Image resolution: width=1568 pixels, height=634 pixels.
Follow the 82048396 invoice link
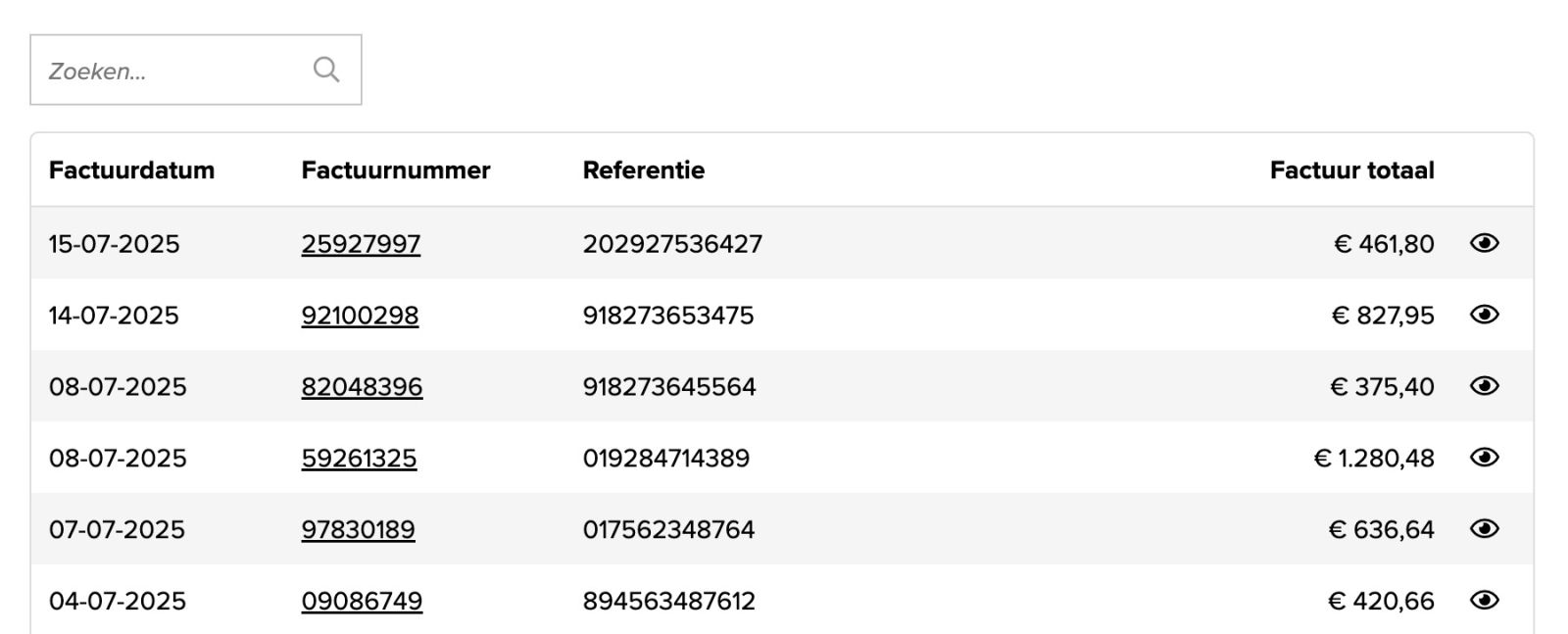click(362, 387)
